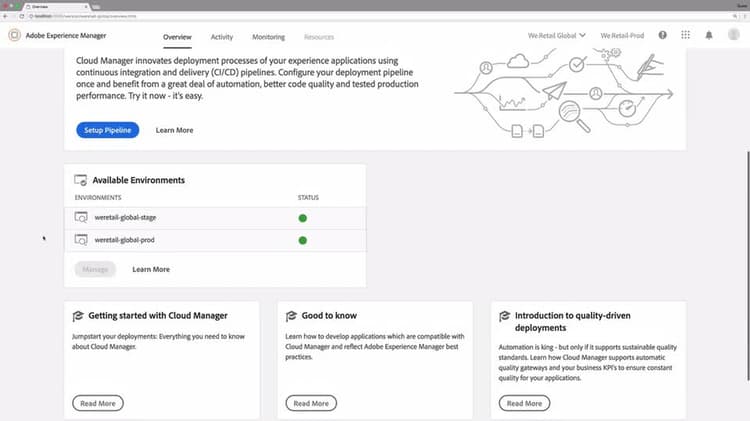Click the Manage environments button

[95, 269]
